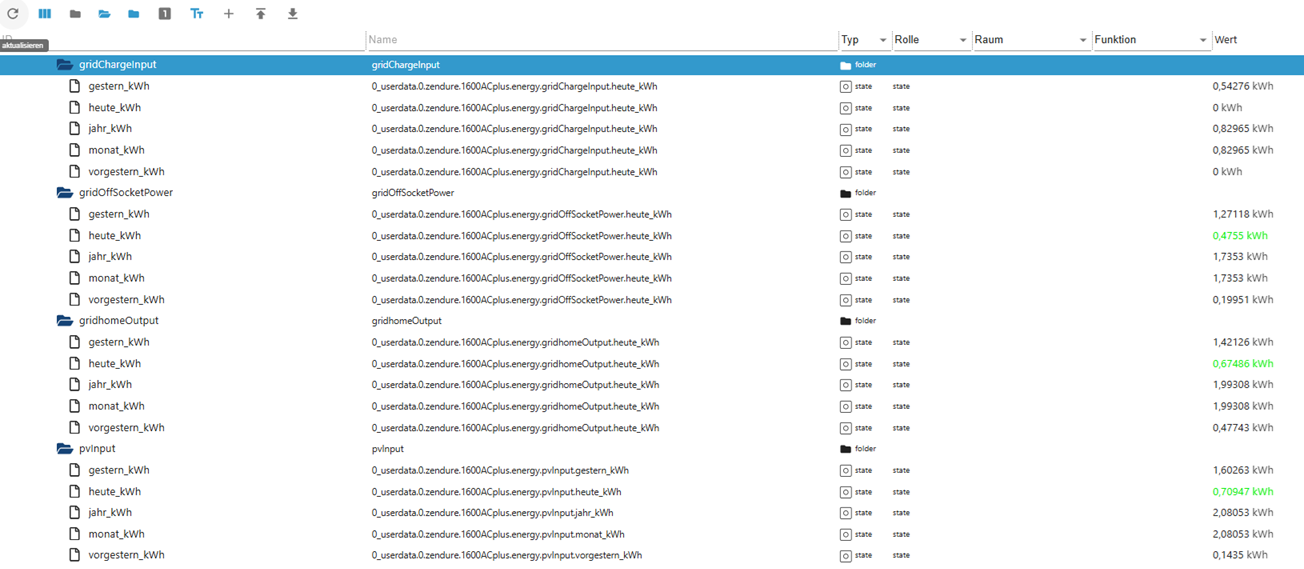Image resolution: width=1304 pixels, height=569 pixels.
Task: Click the upload arrow icon
Action: tap(261, 14)
